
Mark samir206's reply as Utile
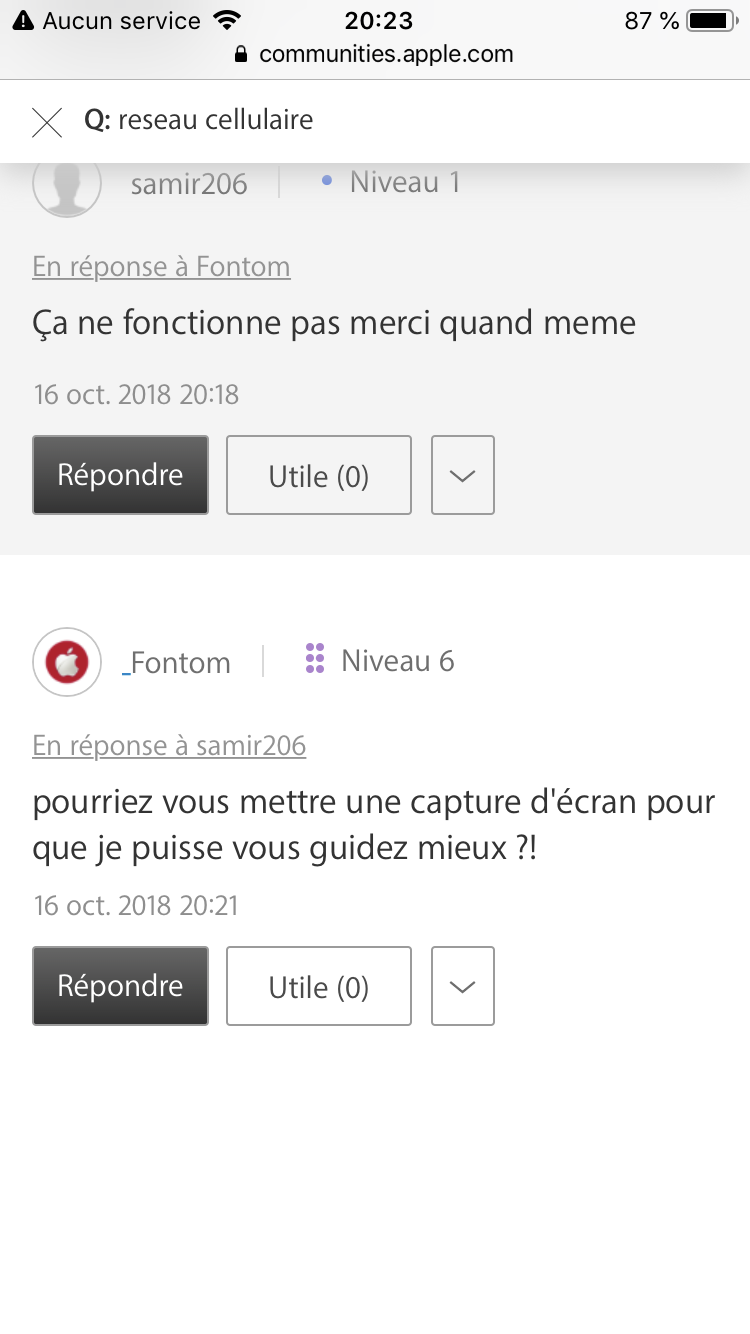[318, 475]
